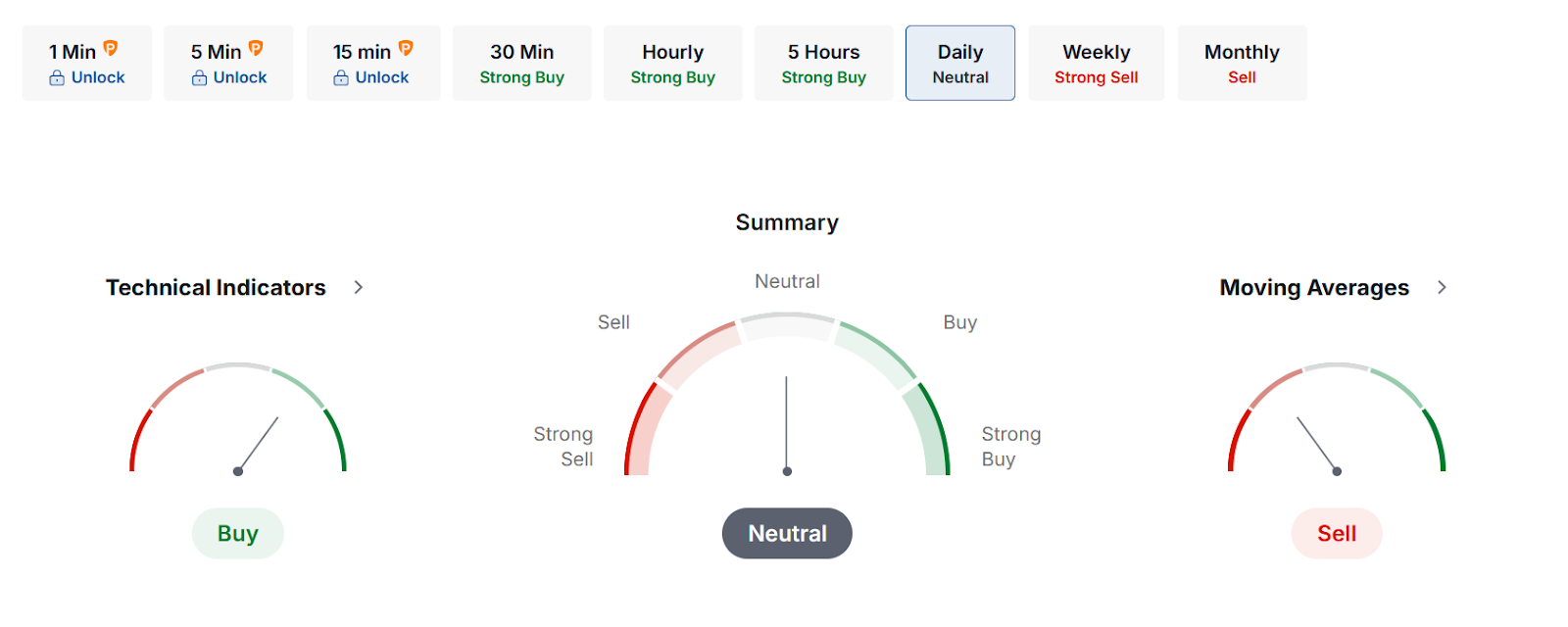
Task: Click the pro badge icon on 15 min
Action: 406,48
